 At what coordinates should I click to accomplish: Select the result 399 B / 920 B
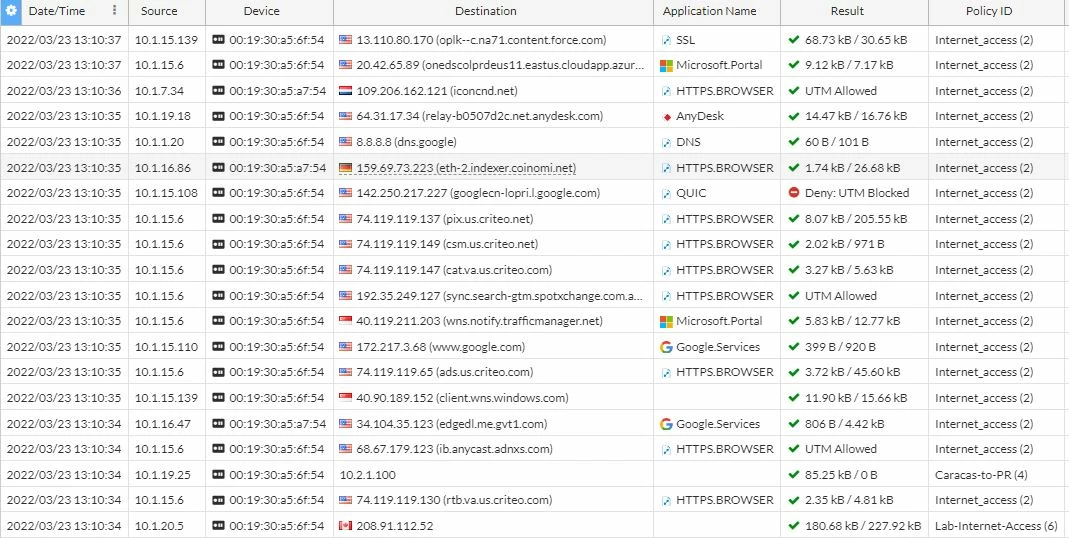pos(840,347)
